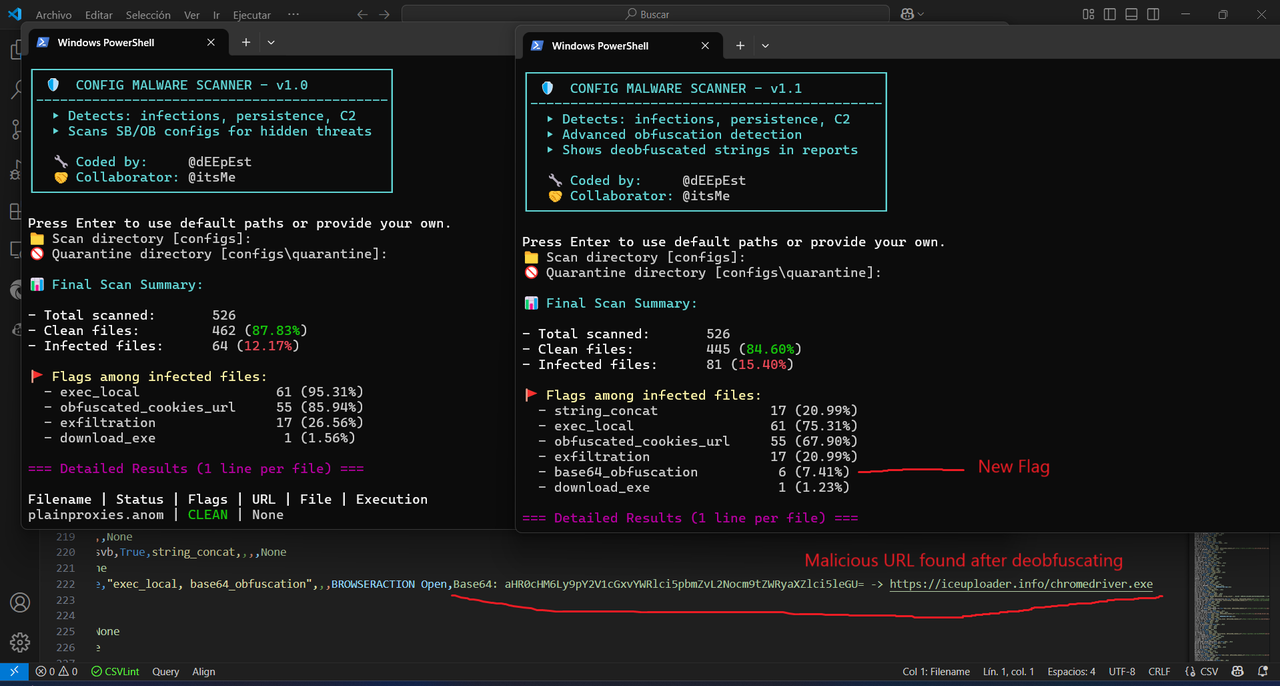The width and height of the screenshot is (1280, 686).
Task: Open the Customize Layout icon
Action: pyautogui.click(x=1089, y=15)
